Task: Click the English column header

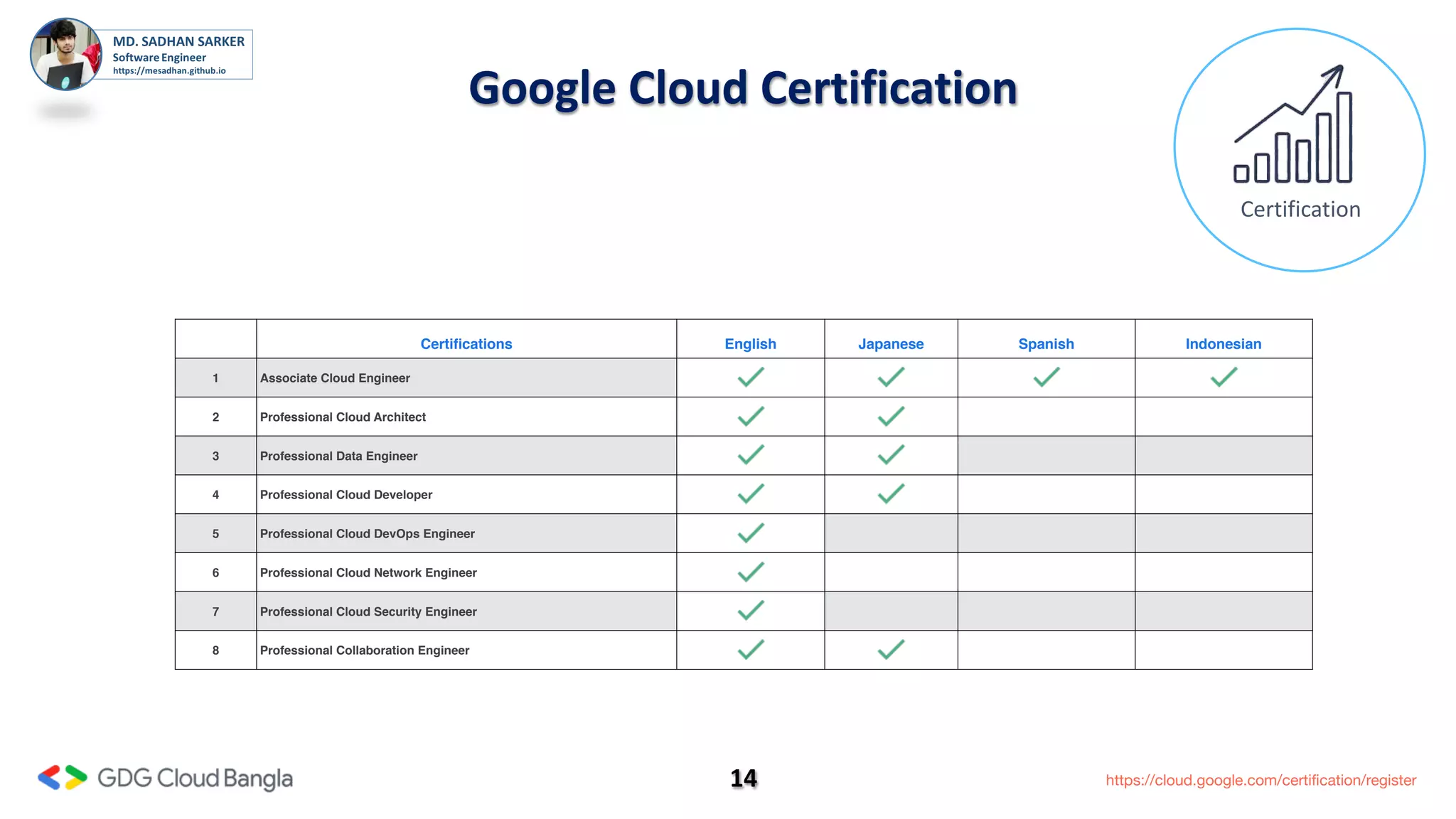Action: [750, 344]
